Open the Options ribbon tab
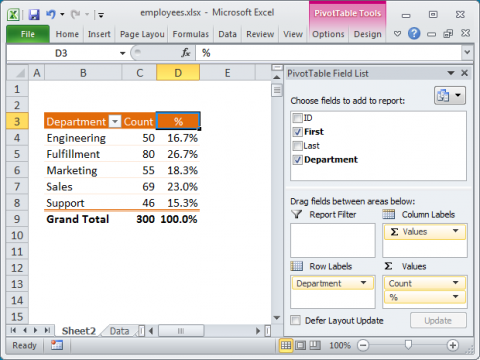Image resolution: width=480 pixels, height=360 pixels. point(328,34)
